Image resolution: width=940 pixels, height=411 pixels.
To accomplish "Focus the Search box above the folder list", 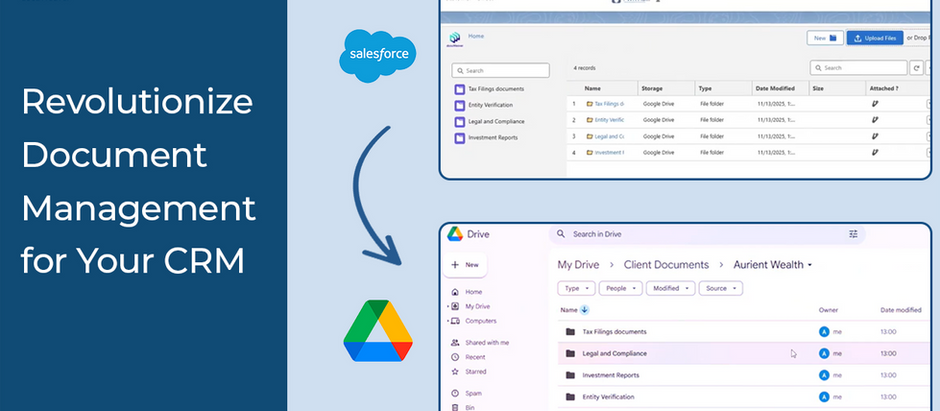I will pos(501,71).
